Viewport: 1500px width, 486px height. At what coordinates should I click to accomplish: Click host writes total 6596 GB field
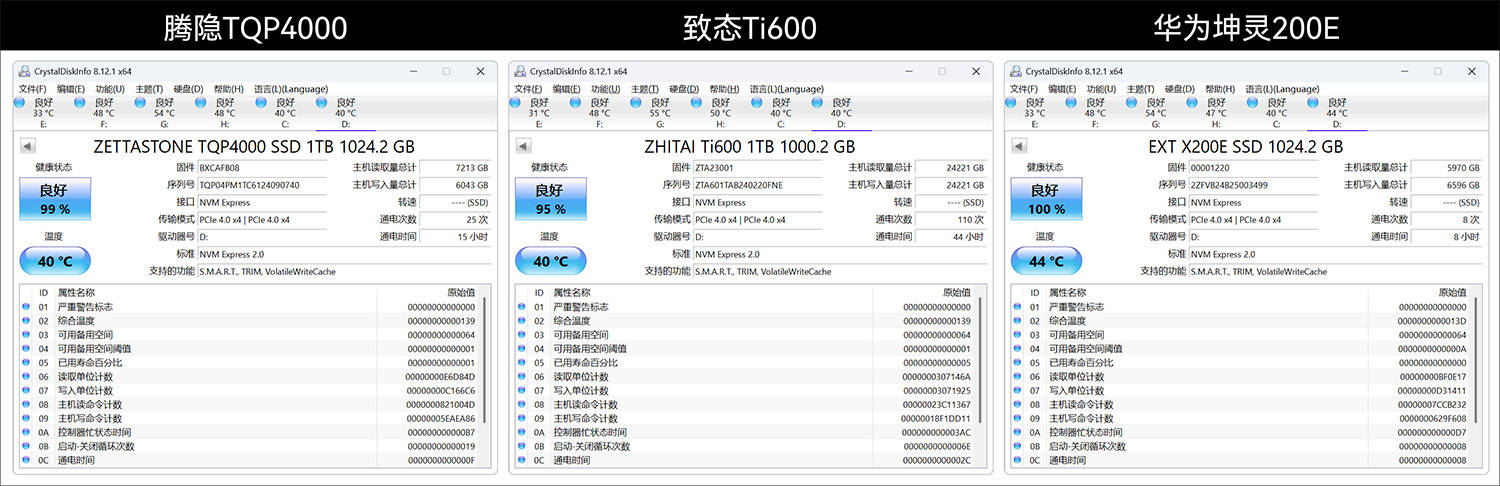(x=1448, y=185)
